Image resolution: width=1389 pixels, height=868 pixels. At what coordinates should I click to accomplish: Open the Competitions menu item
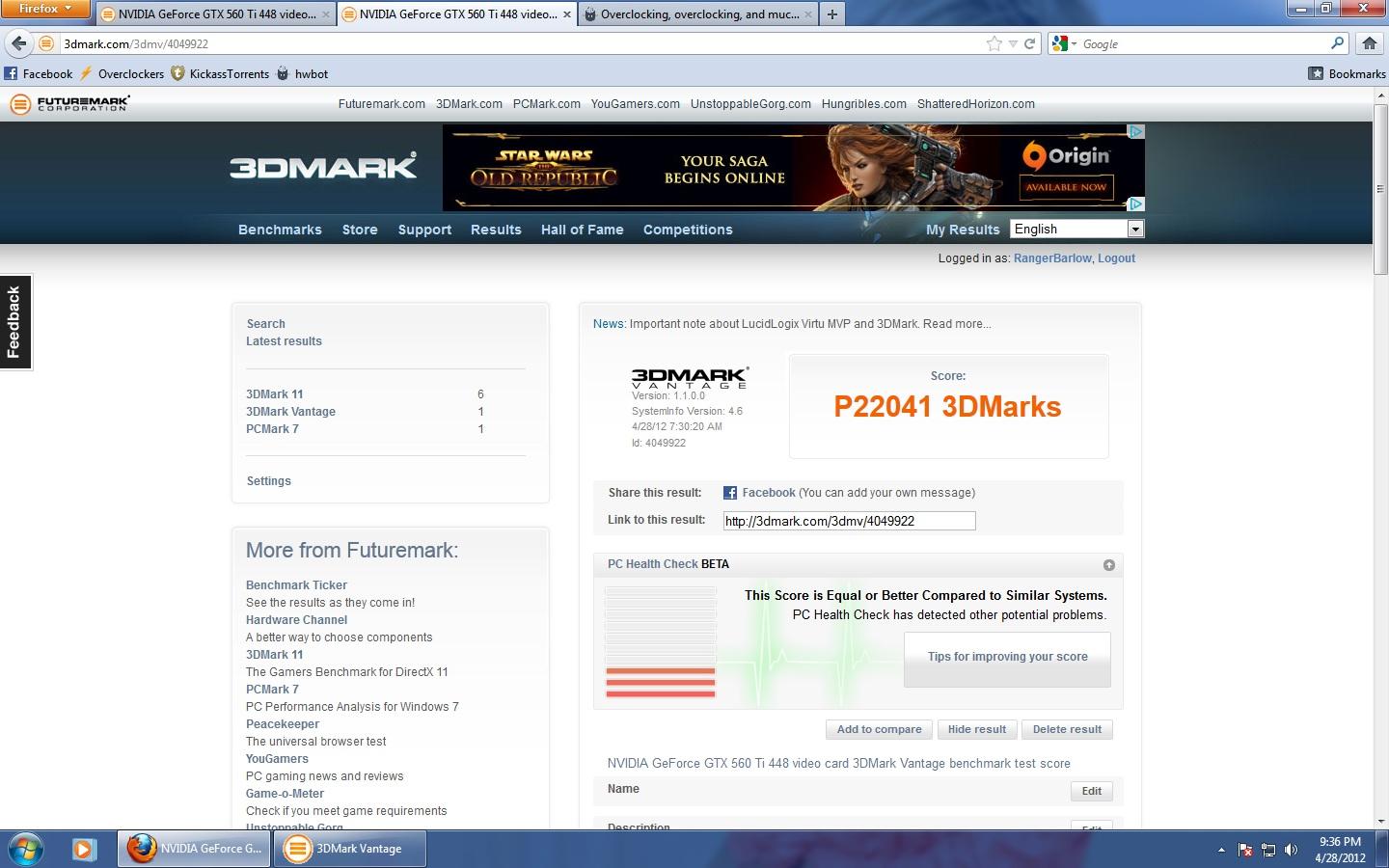pos(688,230)
